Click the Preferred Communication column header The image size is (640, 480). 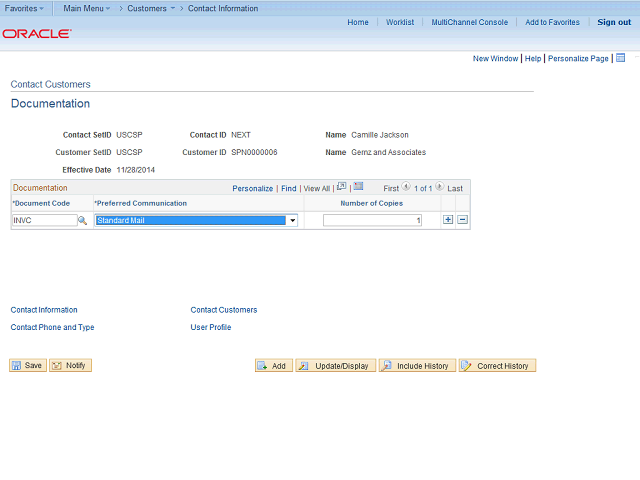140,203
